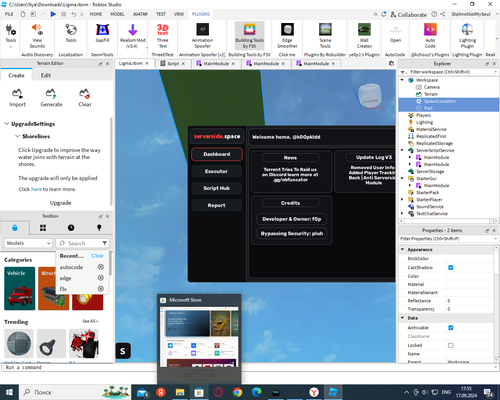This screenshot has width=500, height=400.
Task: Toggle the Archivable checkbox
Action: (451, 328)
